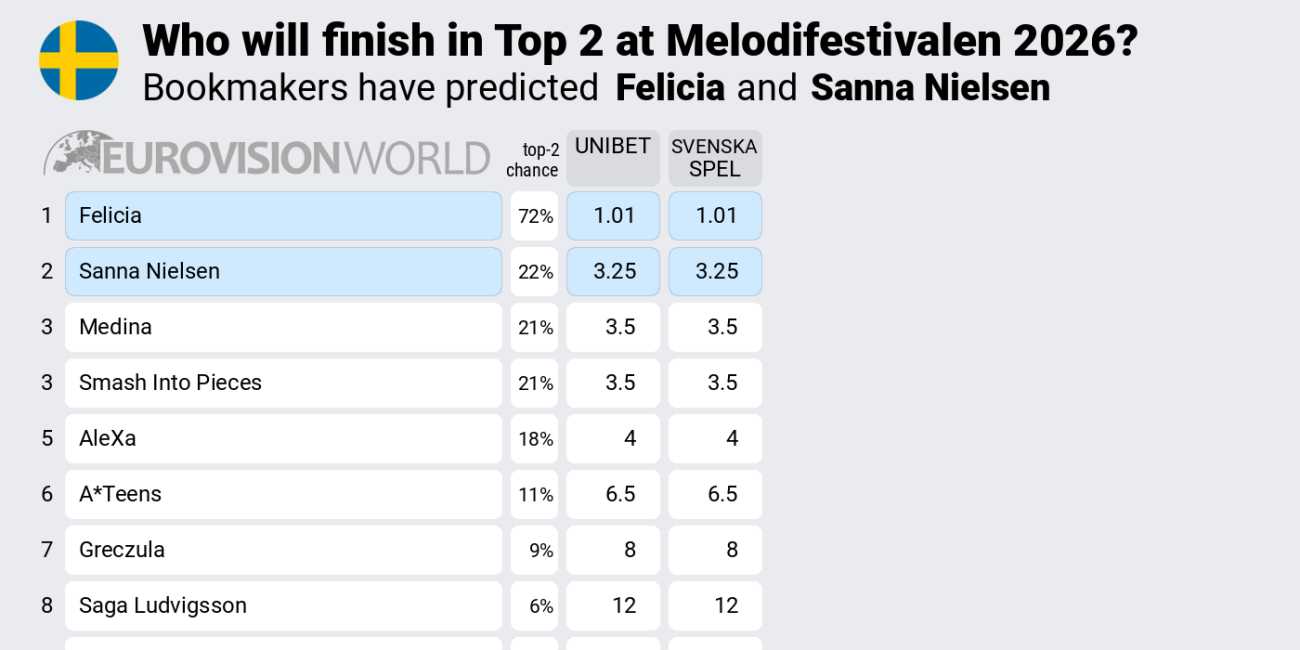Click the Swedish flag icon
The width and height of the screenshot is (1300, 650).
pyautogui.click(x=79, y=60)
